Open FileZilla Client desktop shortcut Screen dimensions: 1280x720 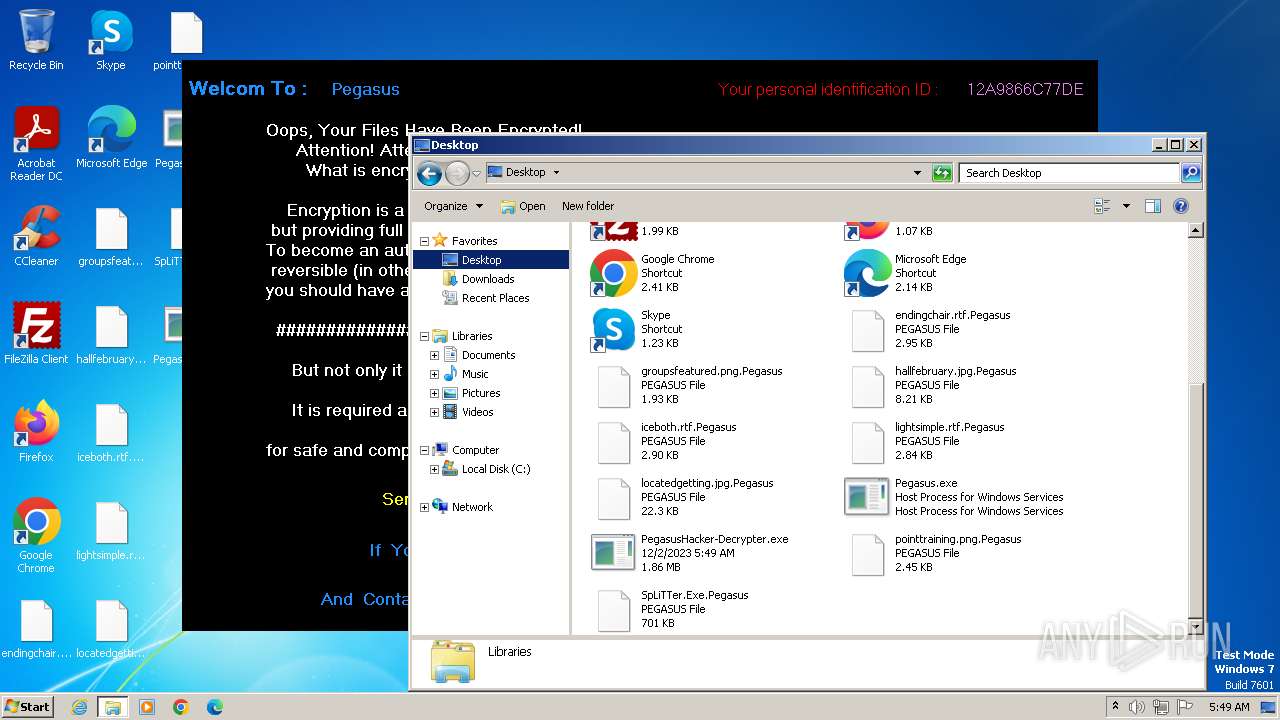(36, 334)
